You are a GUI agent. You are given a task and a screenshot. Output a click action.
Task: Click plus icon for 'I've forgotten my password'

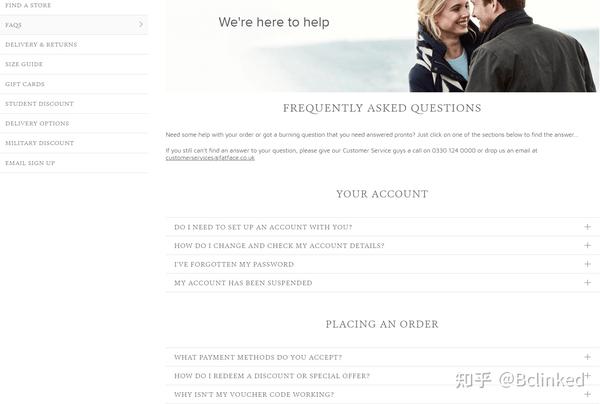coord(587,264)
